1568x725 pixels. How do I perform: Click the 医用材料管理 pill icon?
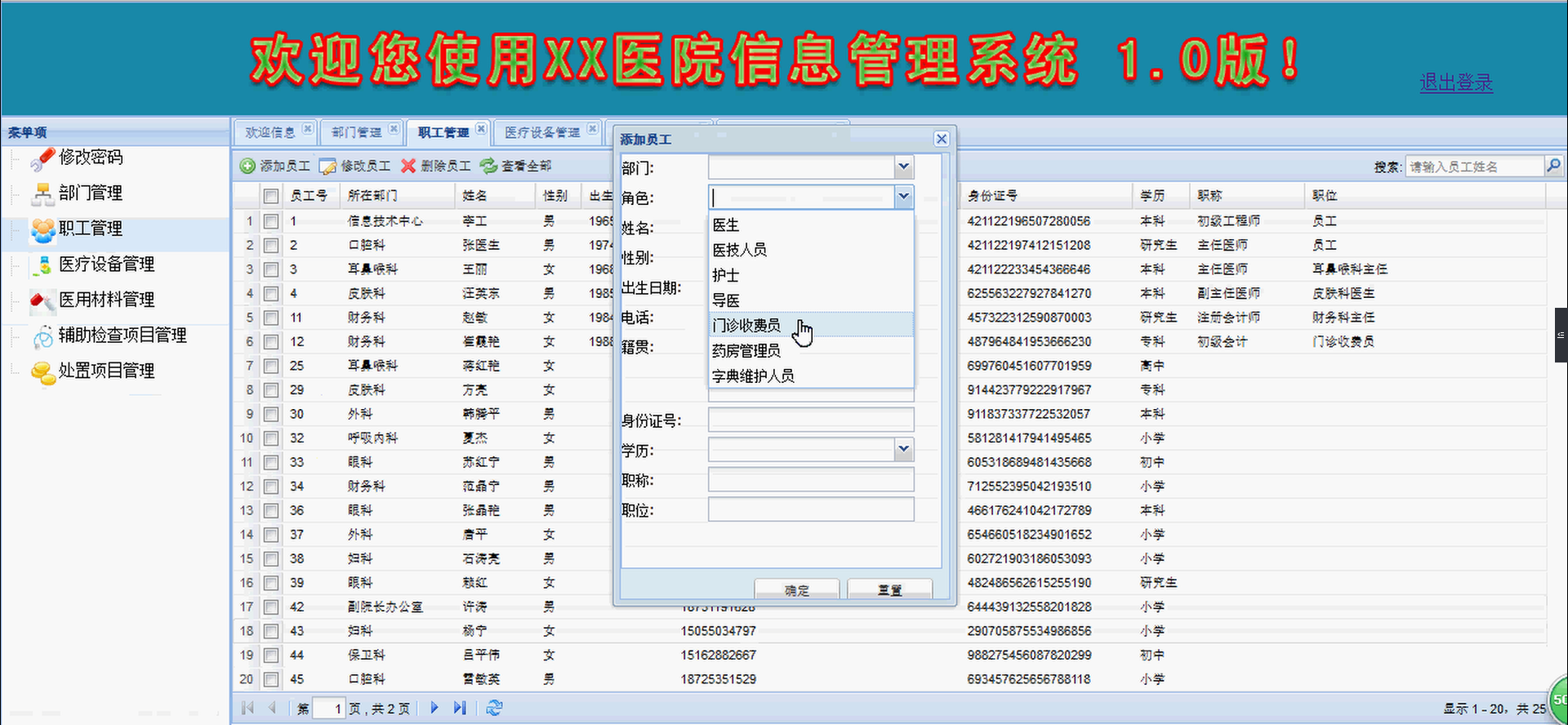42,300
